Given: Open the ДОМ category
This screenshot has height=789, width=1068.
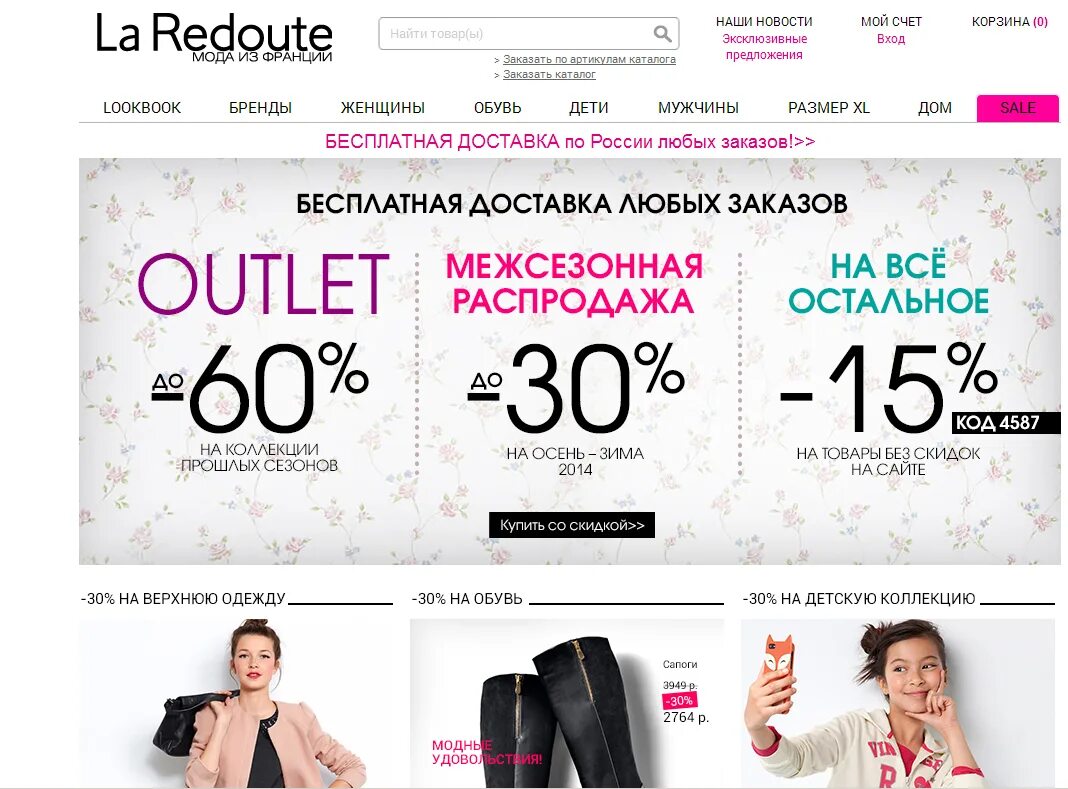Looking at the screenshot, I should 934,108.
